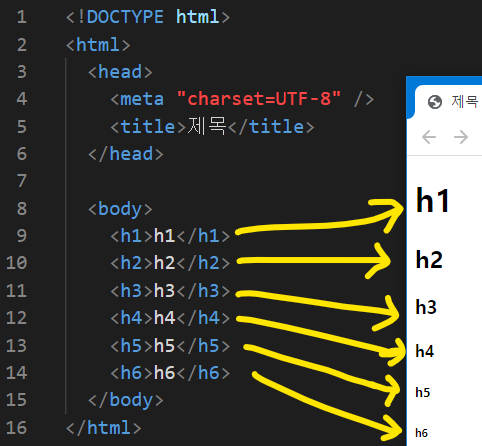
Task: Click the DOCTYPE html line in editor
Action: 148,17
